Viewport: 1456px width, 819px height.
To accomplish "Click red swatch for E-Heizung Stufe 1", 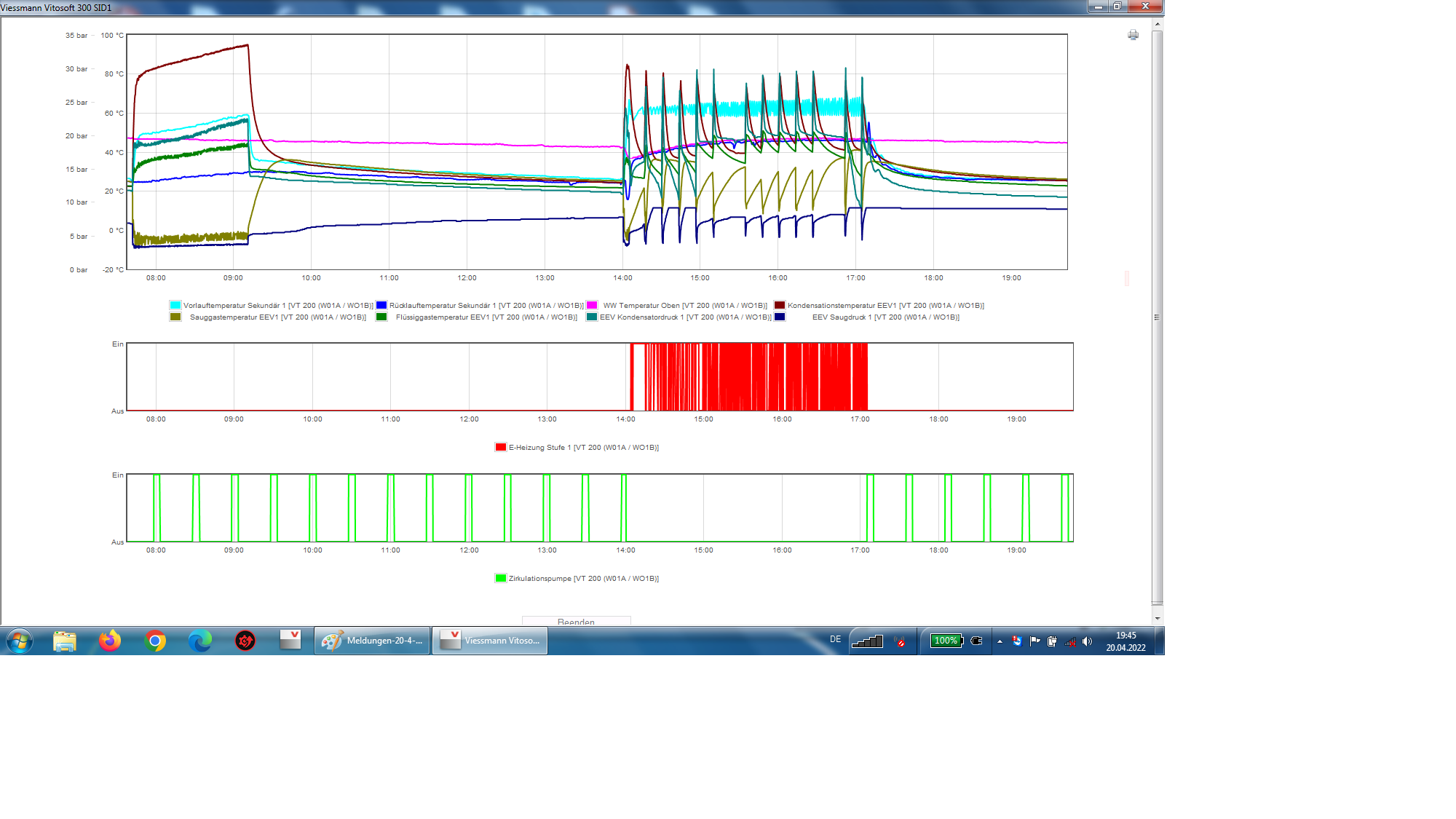I will (501, 447).
